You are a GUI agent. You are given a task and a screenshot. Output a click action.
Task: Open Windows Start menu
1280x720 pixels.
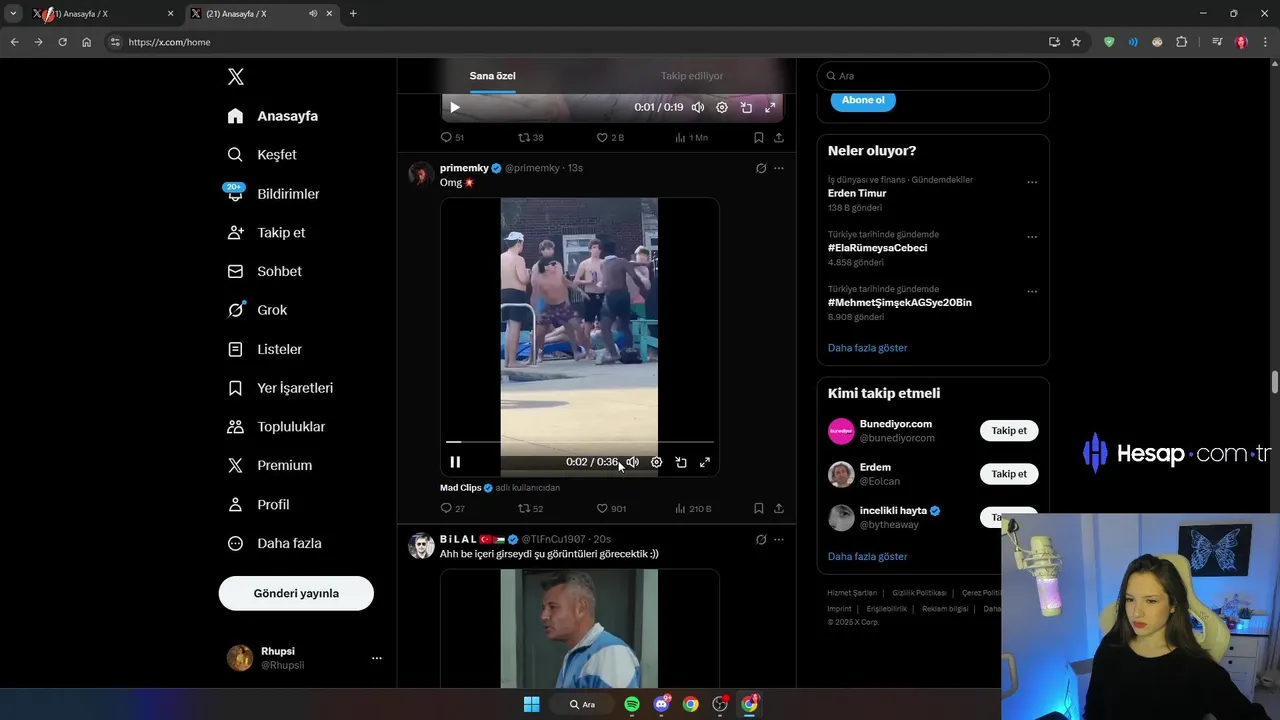[x=532, y=704]
